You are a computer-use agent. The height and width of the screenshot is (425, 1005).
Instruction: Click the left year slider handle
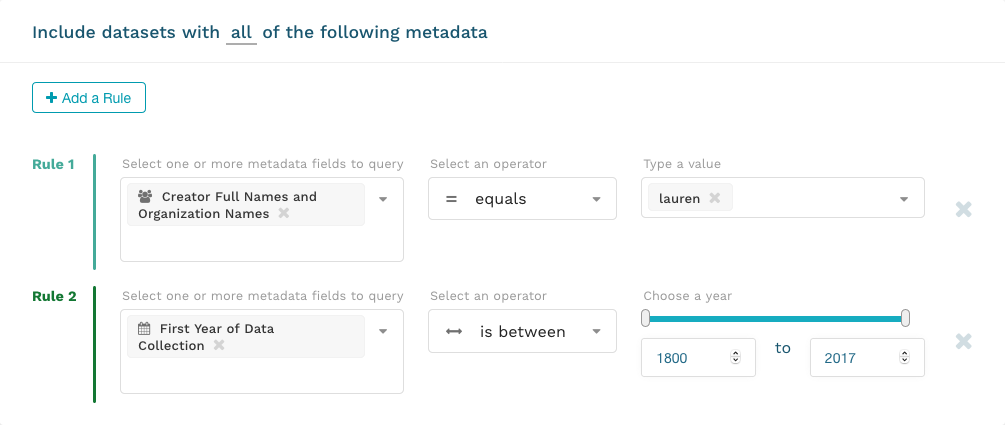click(x=646, y=318)
